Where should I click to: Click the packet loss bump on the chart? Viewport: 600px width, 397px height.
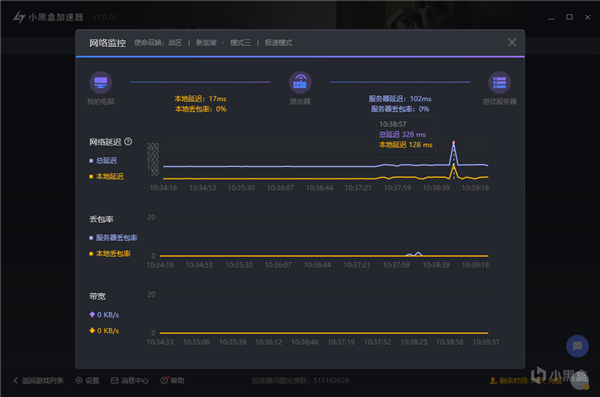click(418, 253)
